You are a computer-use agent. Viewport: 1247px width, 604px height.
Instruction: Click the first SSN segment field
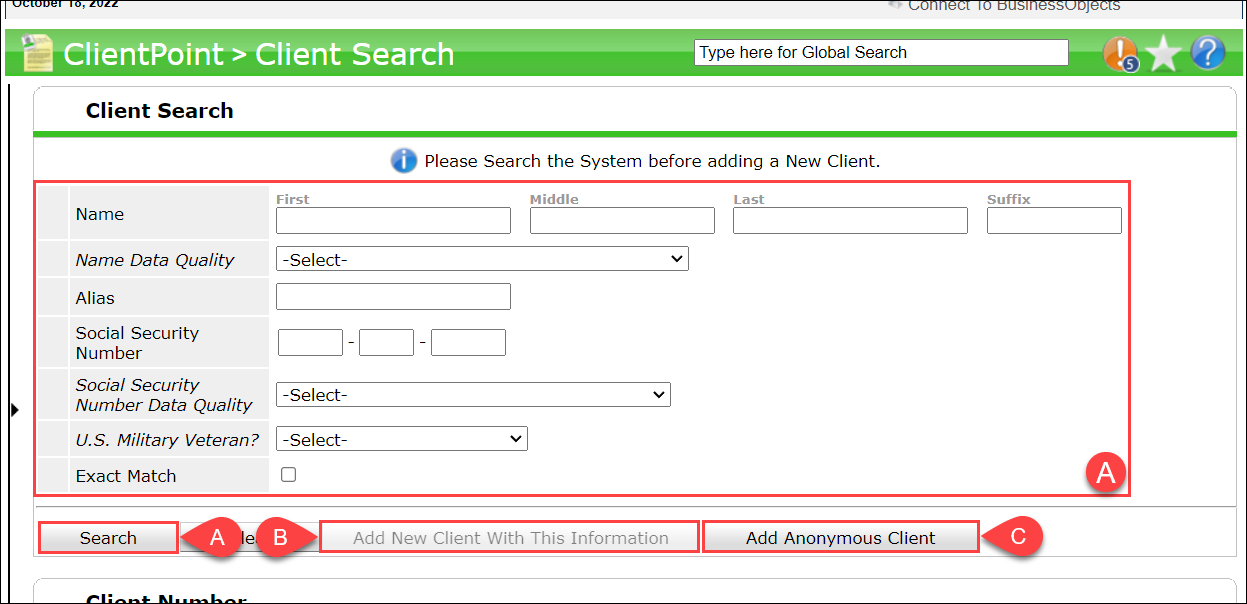[310, 343]
